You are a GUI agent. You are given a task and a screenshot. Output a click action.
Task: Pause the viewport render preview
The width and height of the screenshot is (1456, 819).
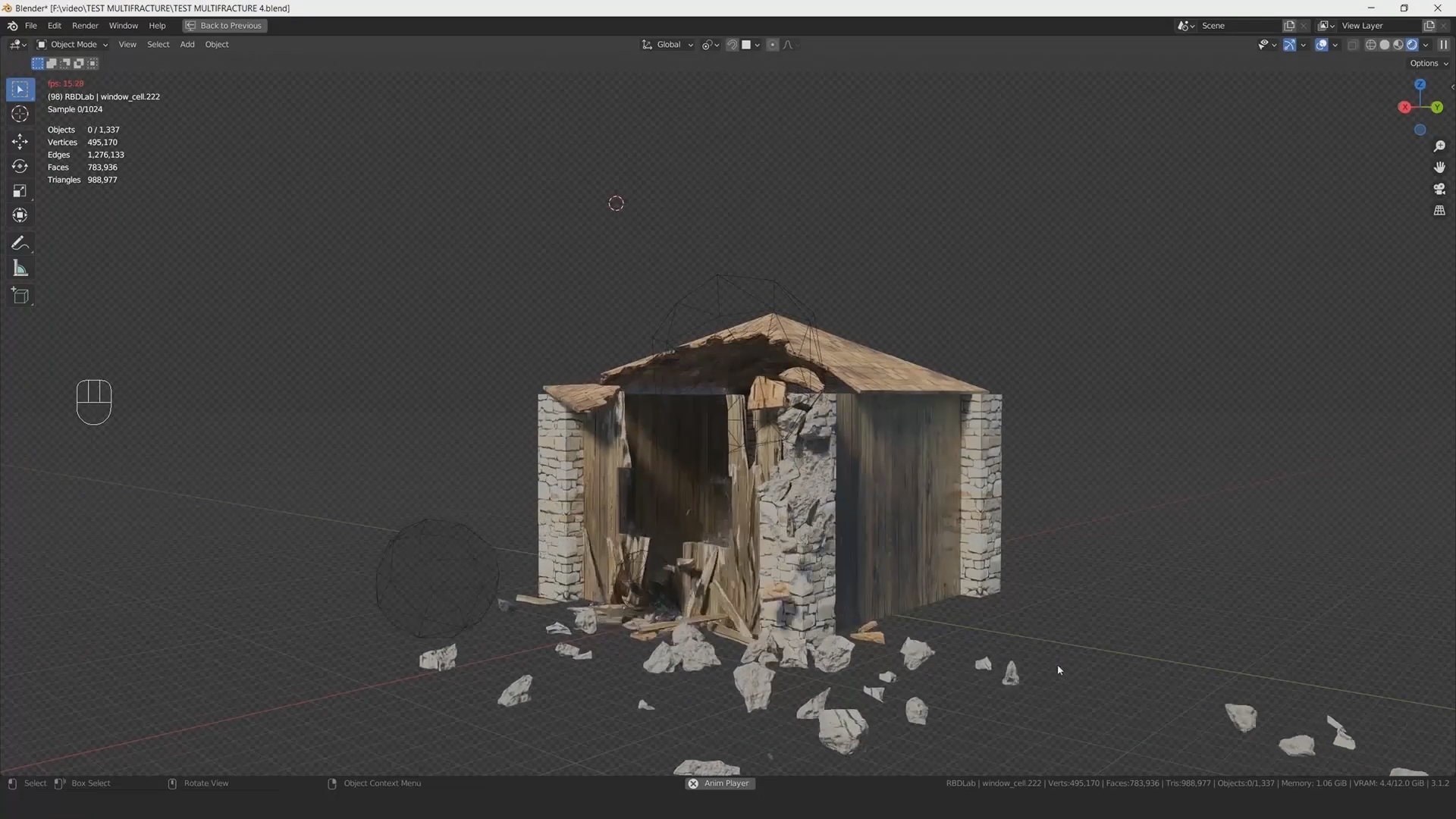pos(1443,45)
